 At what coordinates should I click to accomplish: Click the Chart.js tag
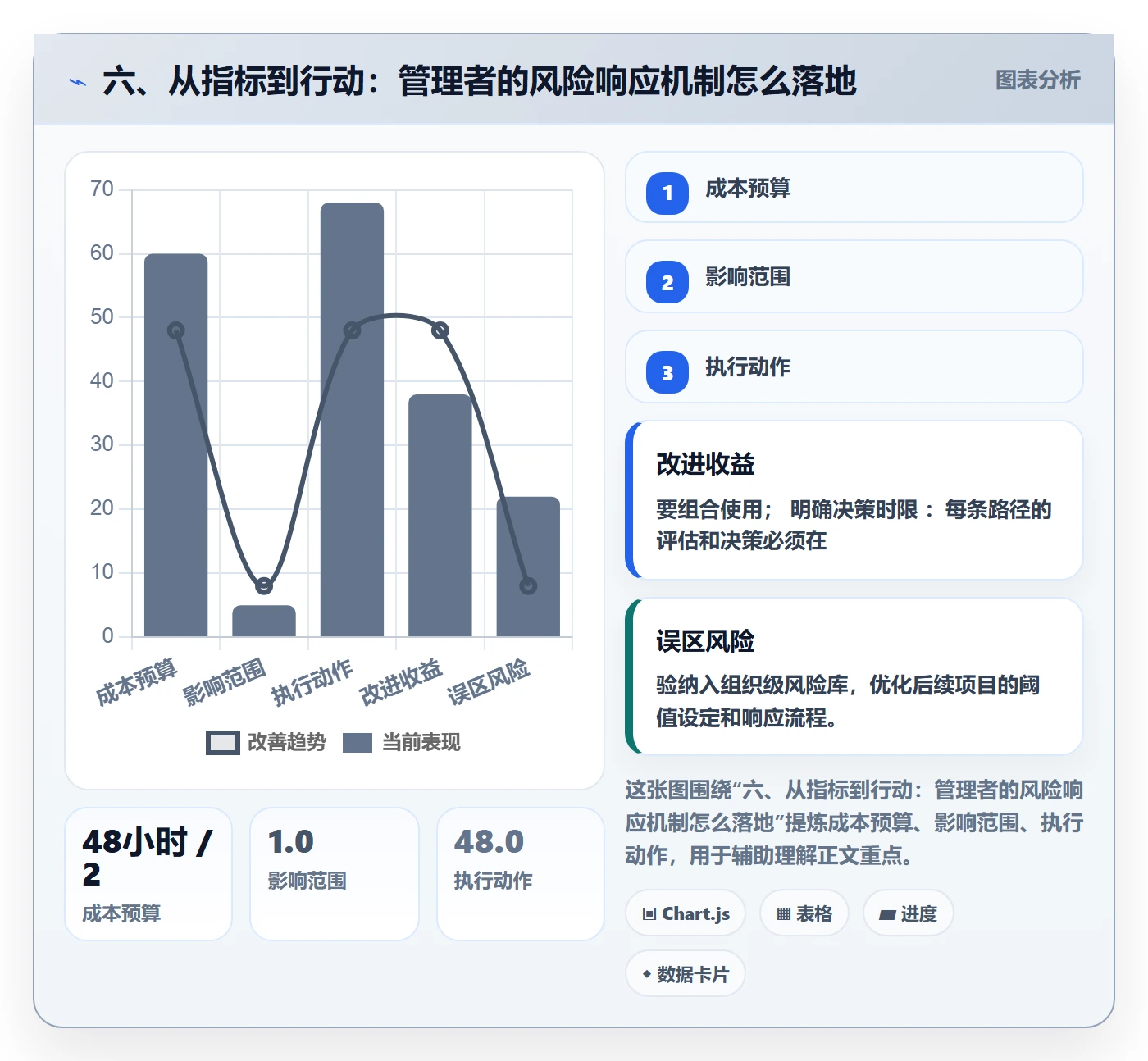[x=686, y=913]
